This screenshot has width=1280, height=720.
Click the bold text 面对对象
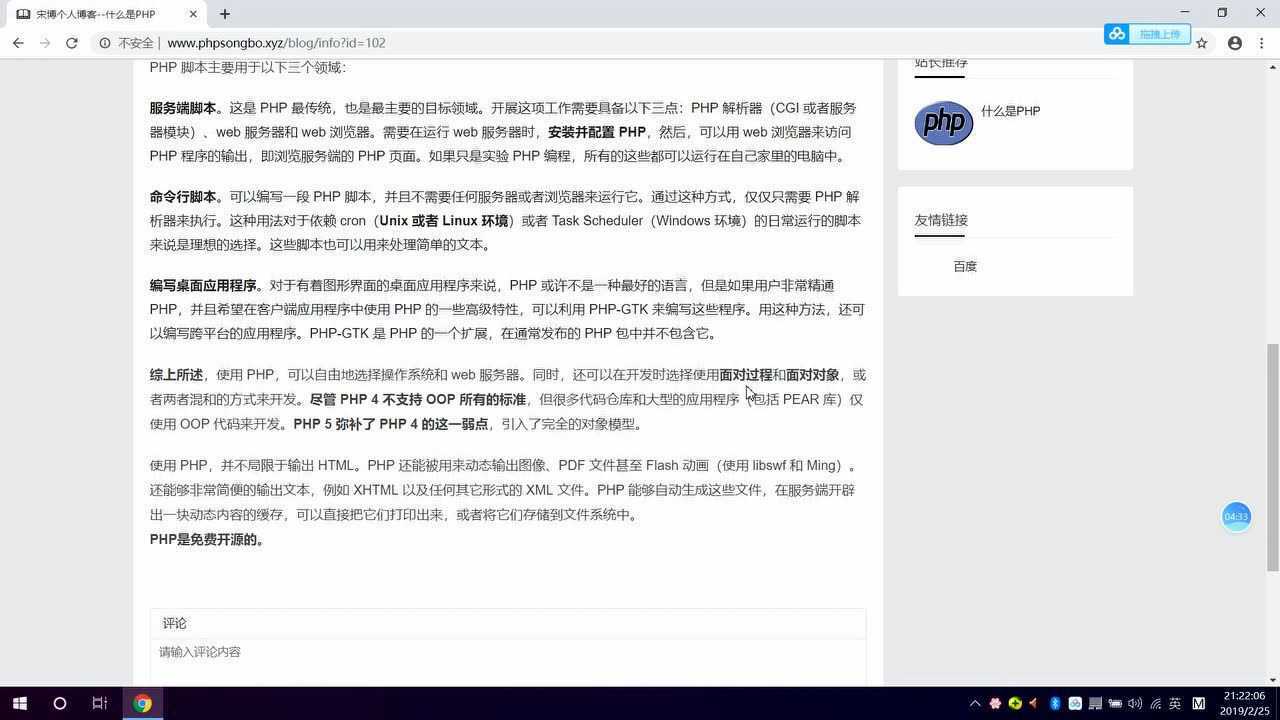tap(812, 375)
